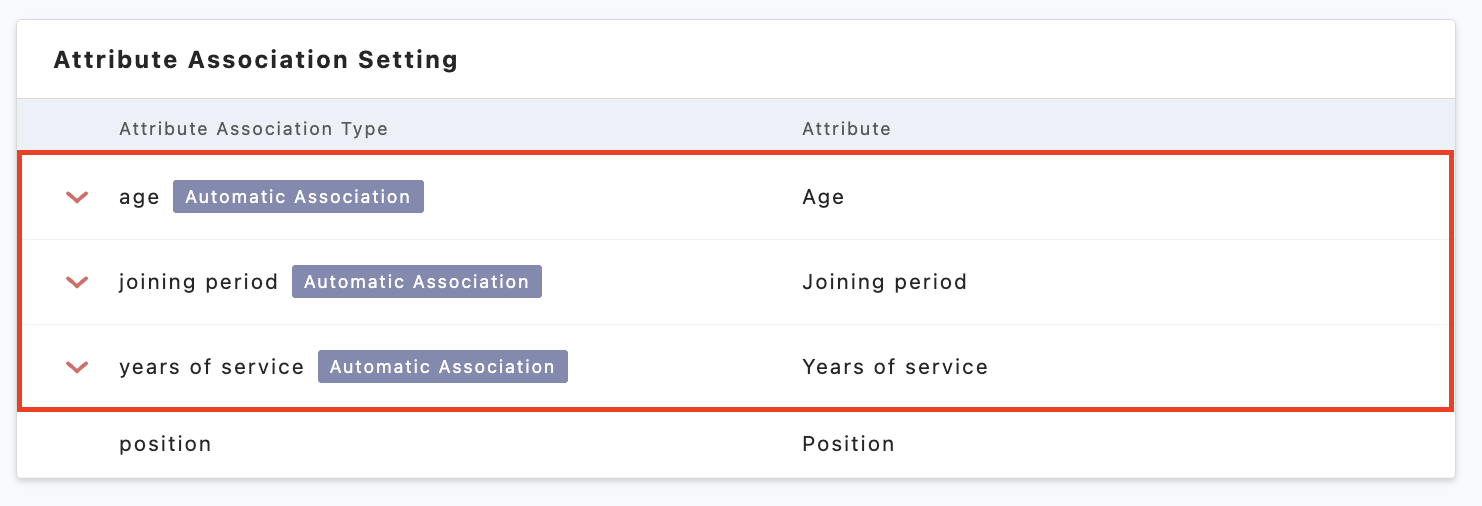Click the Attribute column header
The width and height of the screenshot is (1482, 506).
tap(846, 129)
